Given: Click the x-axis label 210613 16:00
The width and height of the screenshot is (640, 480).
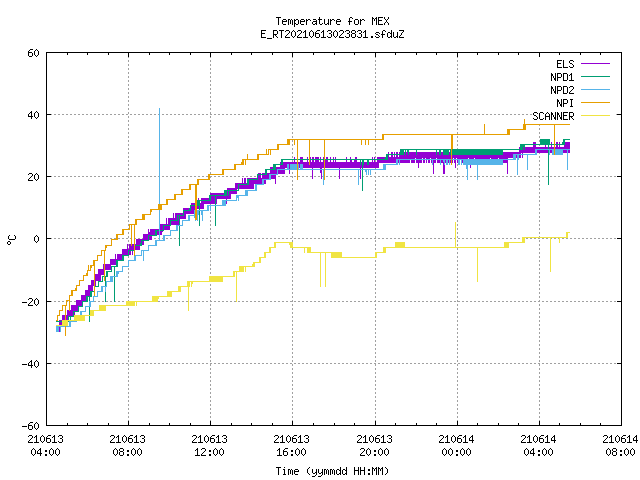Looking at the screenshot, I should [291, 446].
